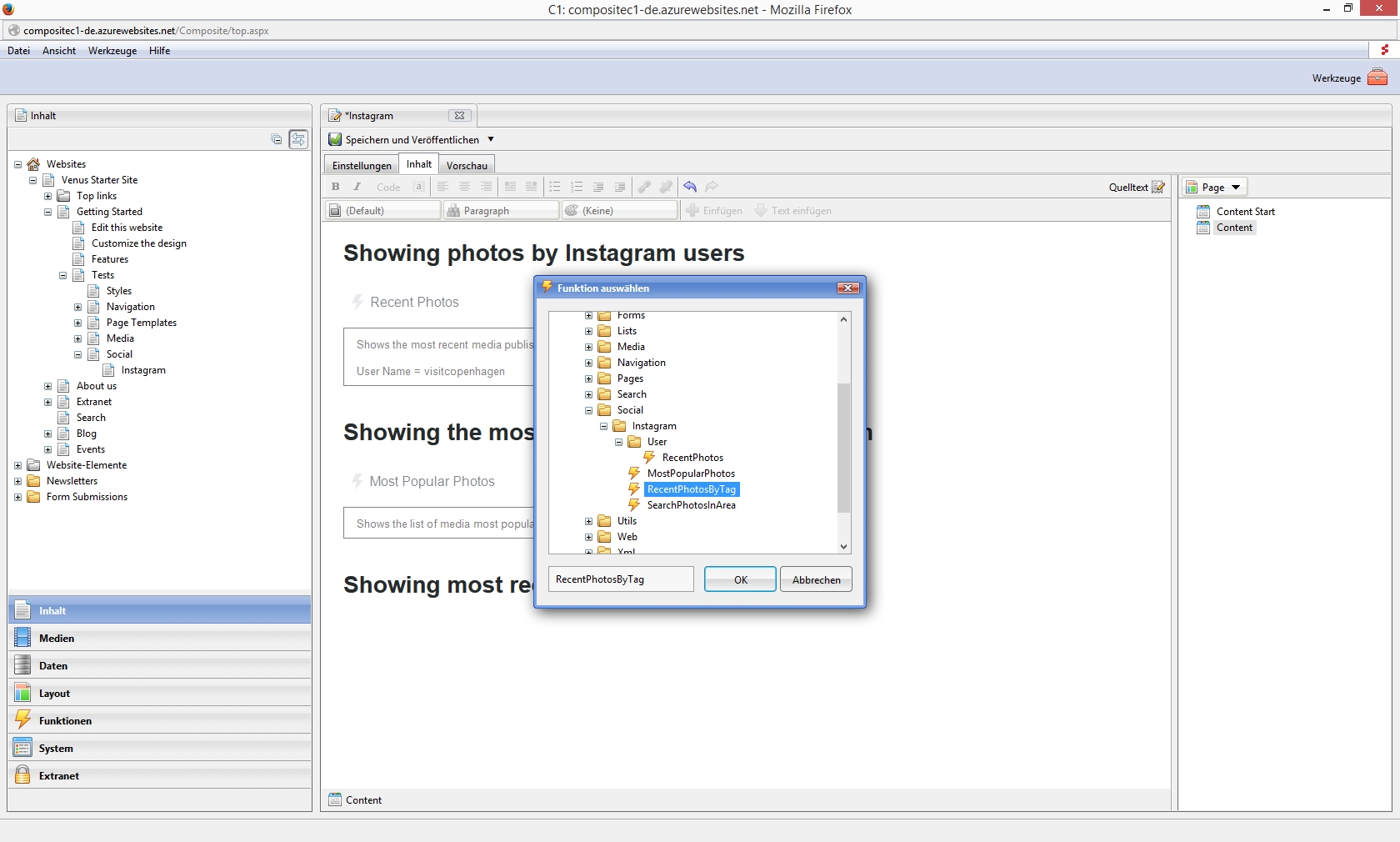Switch to the Vorschau tab
Screen dimensions: 1400x842
(467, 165)
